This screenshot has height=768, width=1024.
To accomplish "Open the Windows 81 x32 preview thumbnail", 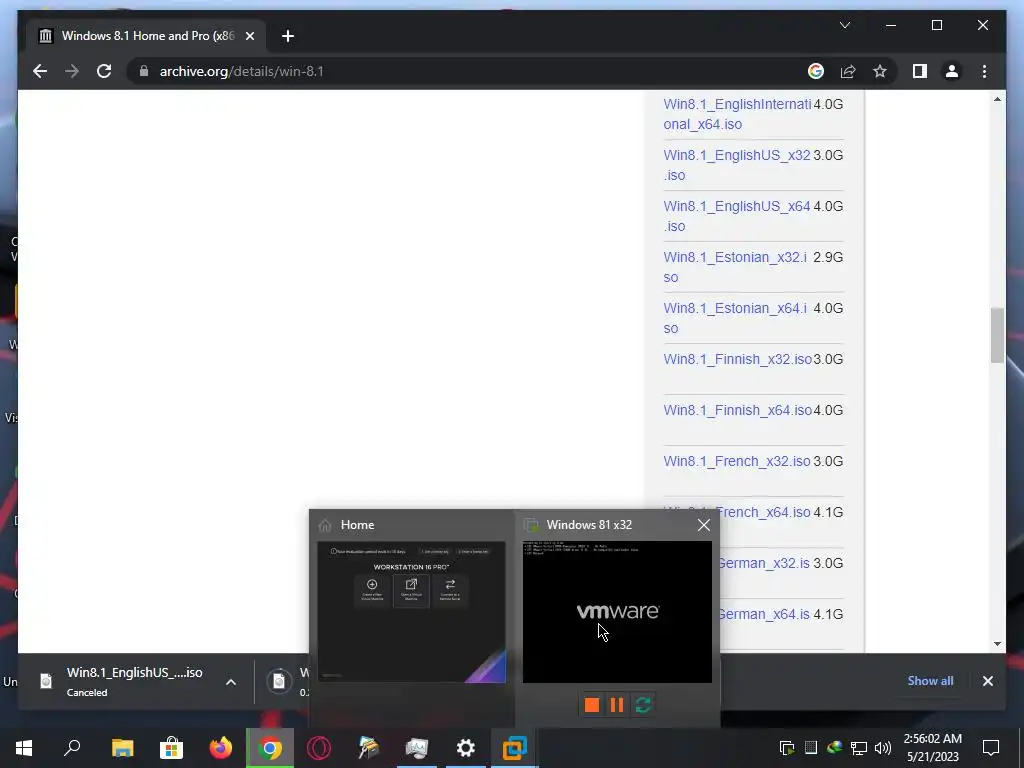I will coord(617,612).
